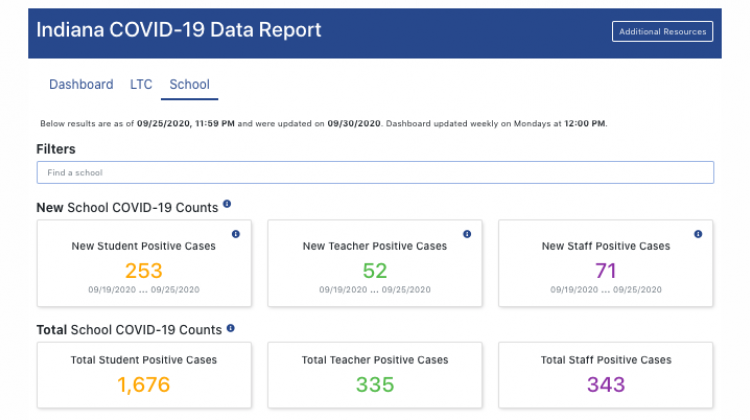Click the New School COVID-19 Counts heading
Screen dimensions: 750x420
tap(127, 208)
